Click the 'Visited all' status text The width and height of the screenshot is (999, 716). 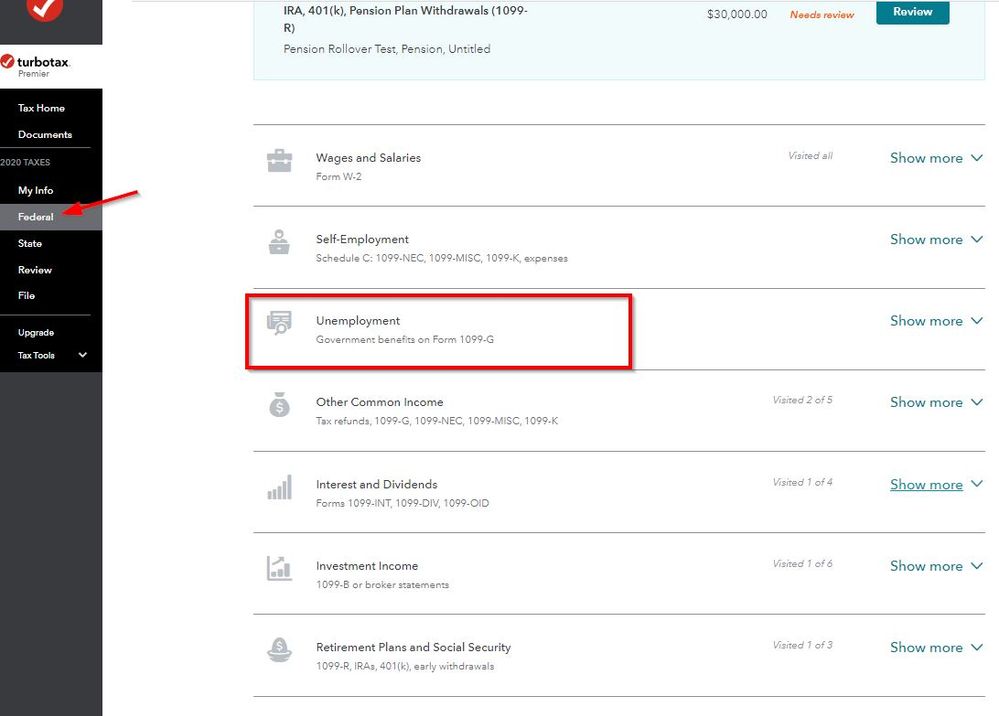(810, 155)
